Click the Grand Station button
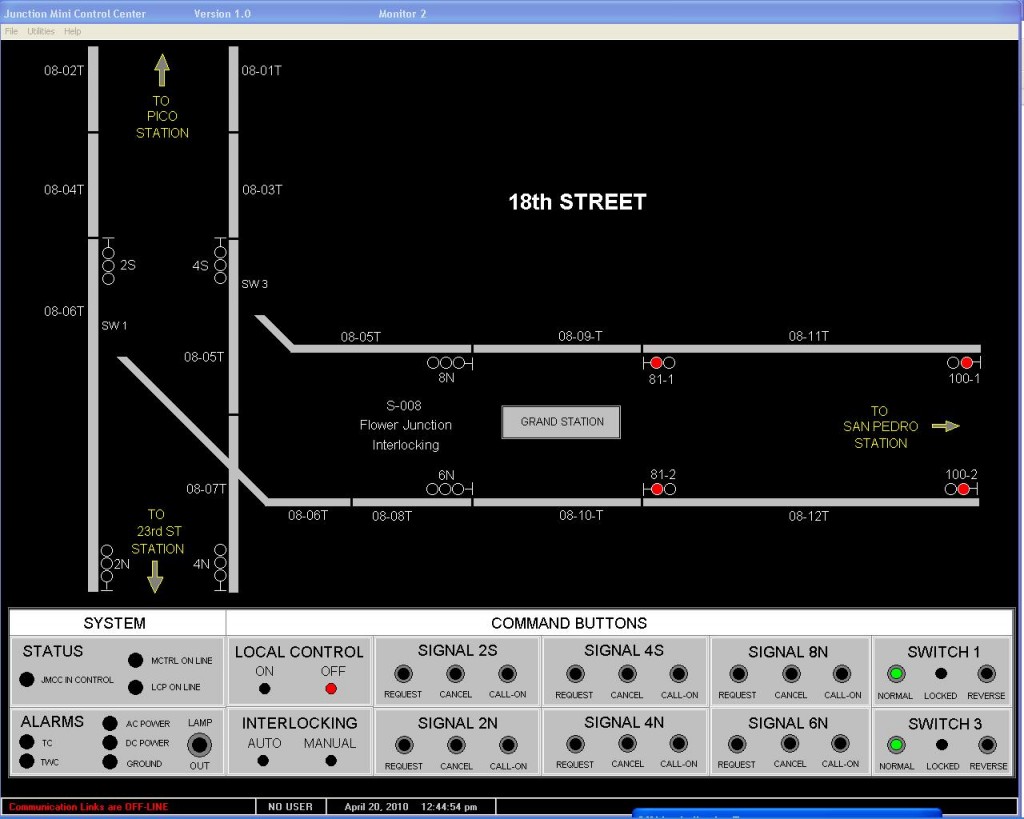 [561, 422]
